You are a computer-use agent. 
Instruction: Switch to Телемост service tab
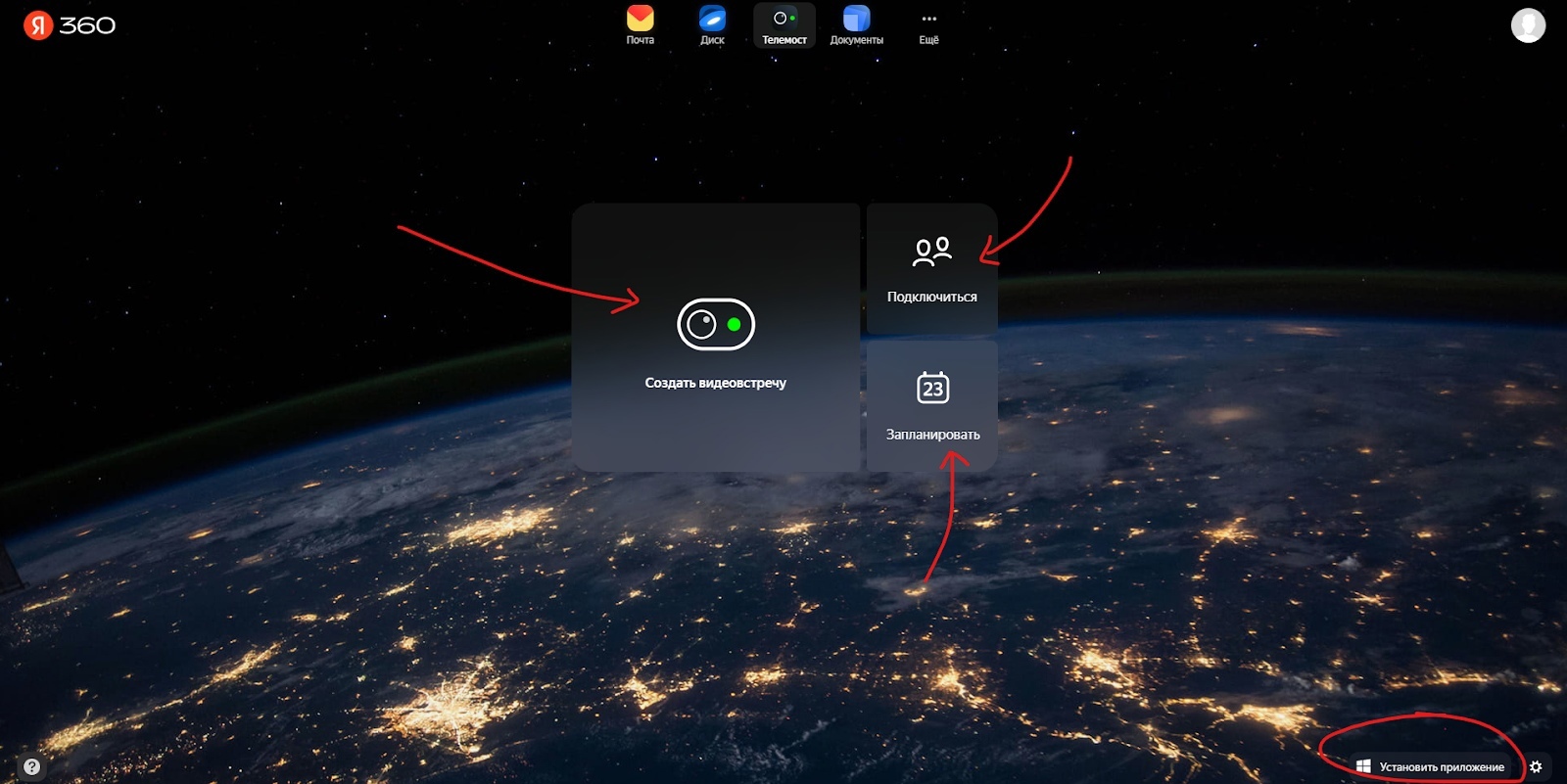pos(784,25)
